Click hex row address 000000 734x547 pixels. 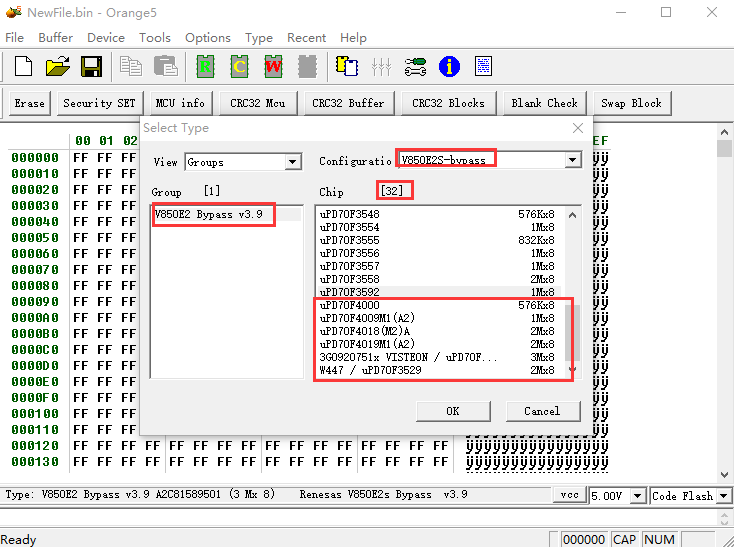pyautogui.click(x=35, y=158)
